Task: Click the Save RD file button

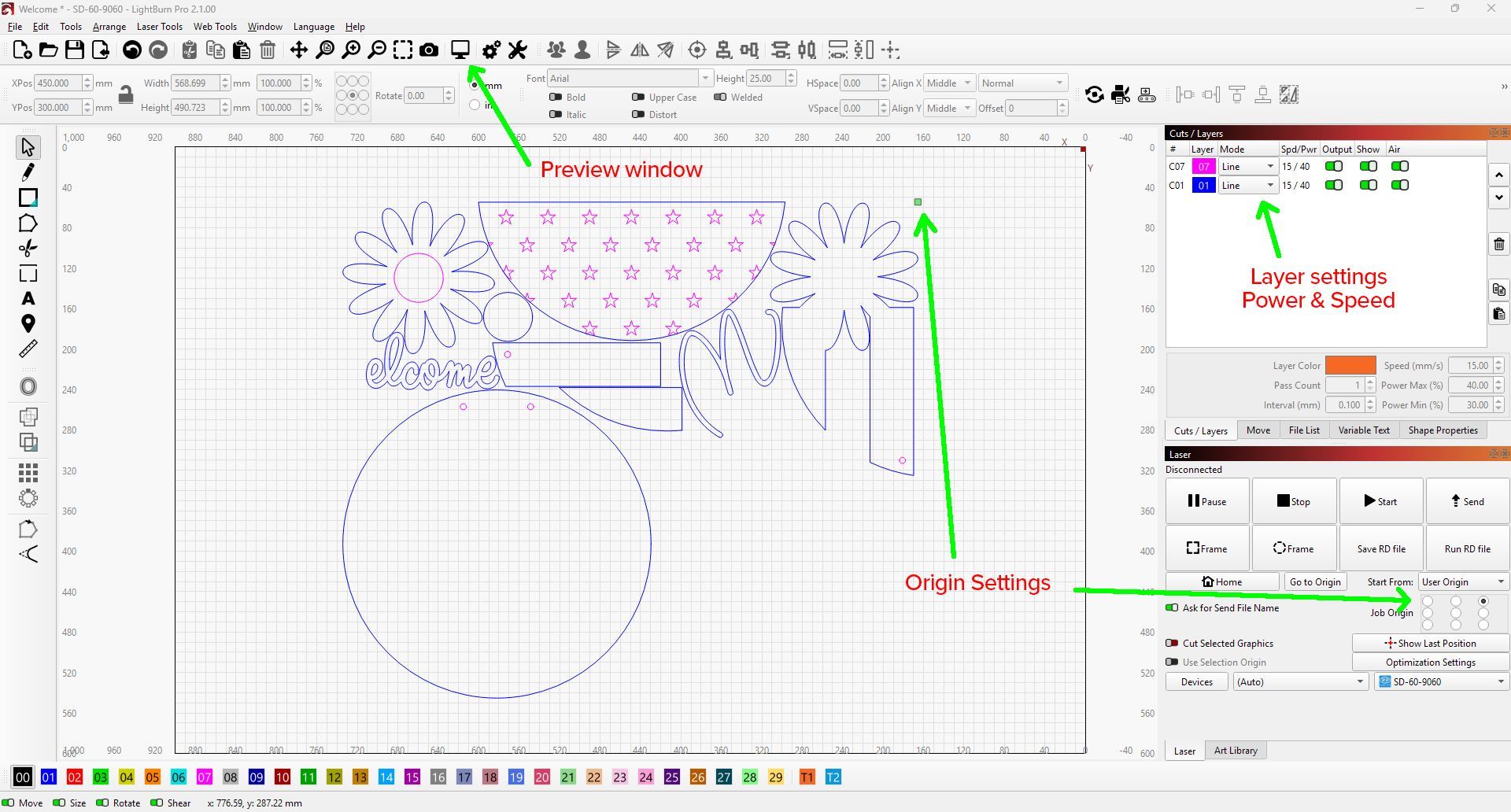Action: click(1380, 548)
